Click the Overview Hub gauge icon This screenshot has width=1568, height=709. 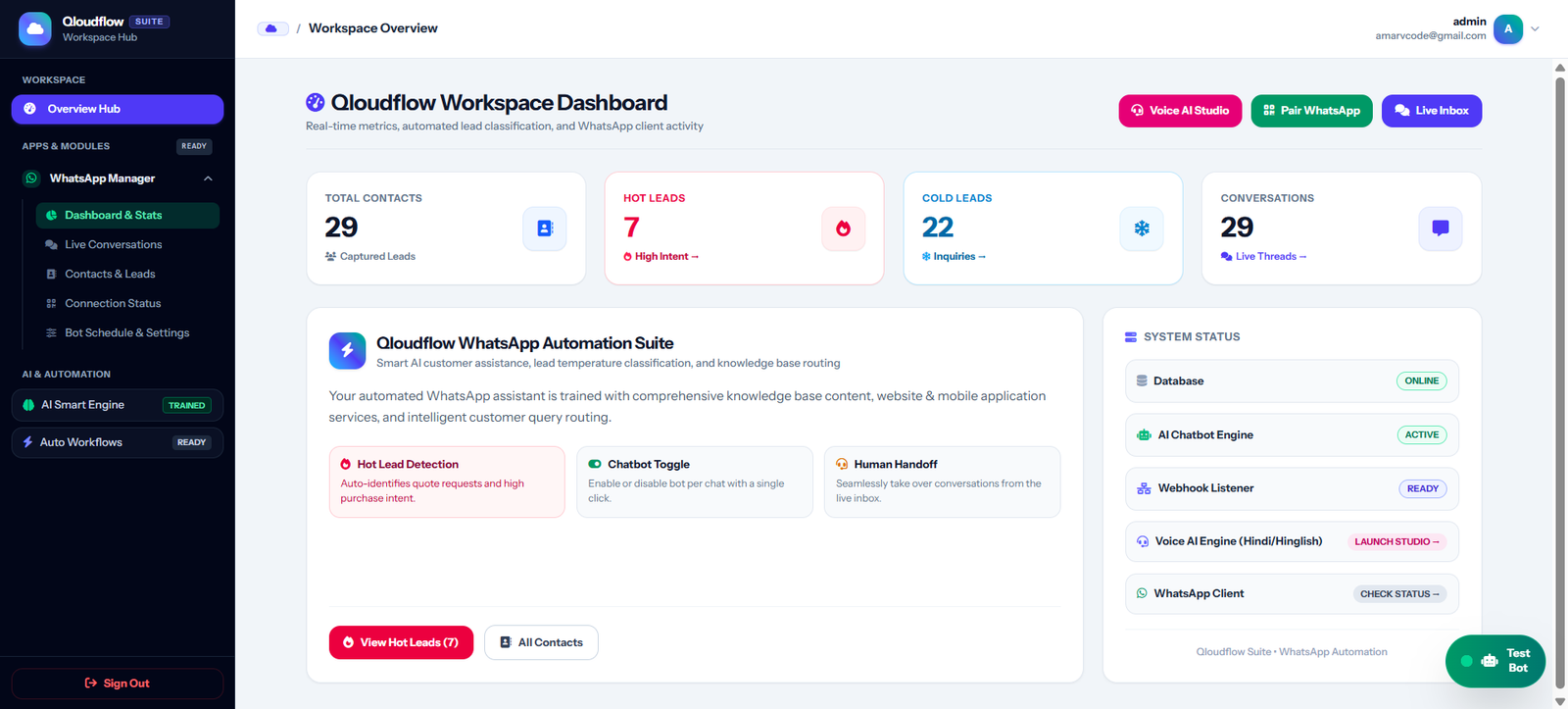(x=29, y=109)
